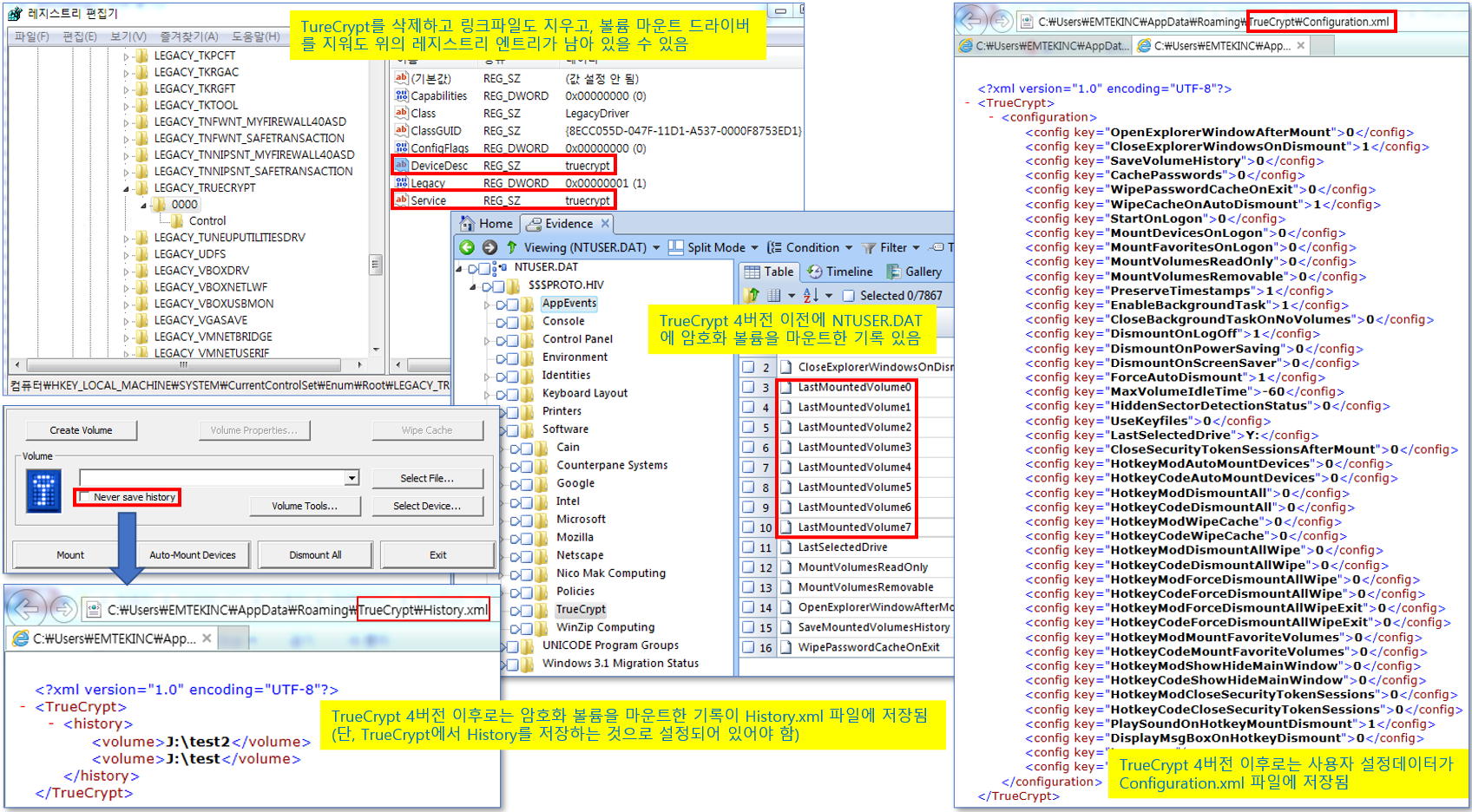Click the blue TrueCrypt logo in the Volume group
The width and height of the screenshot is (1472, 812).
pos(43,491)
